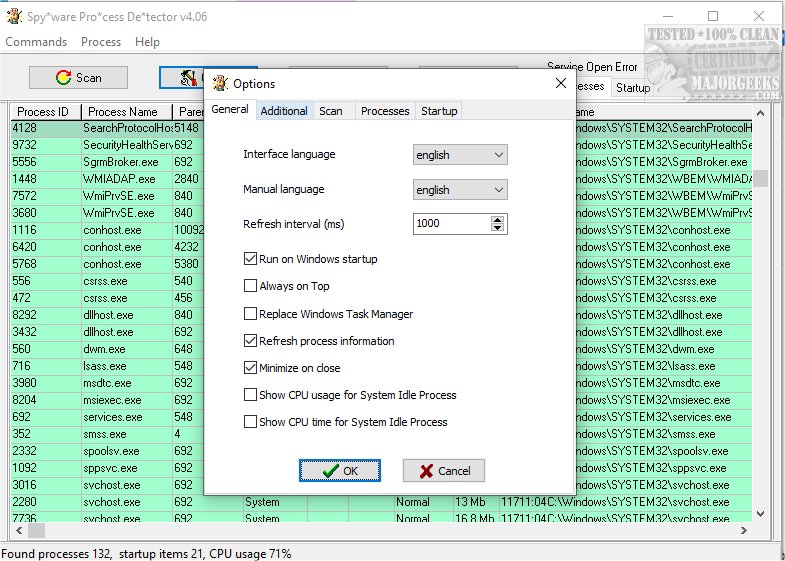Decrease the Refresh interval with down arrow
Viewport: 785px width, 561px height.
(497, 228)
